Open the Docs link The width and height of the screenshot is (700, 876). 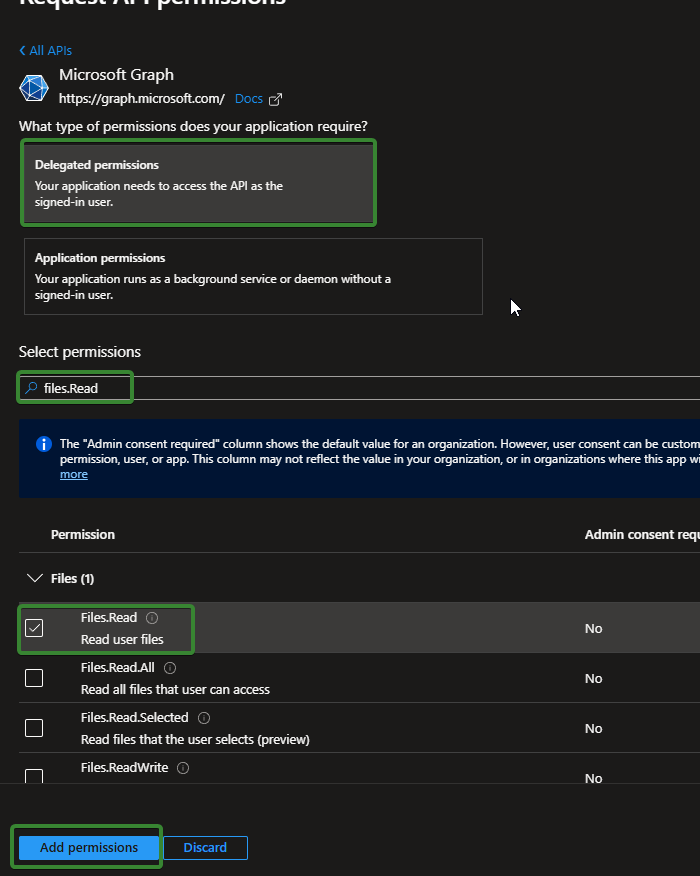tap(248, 99)
